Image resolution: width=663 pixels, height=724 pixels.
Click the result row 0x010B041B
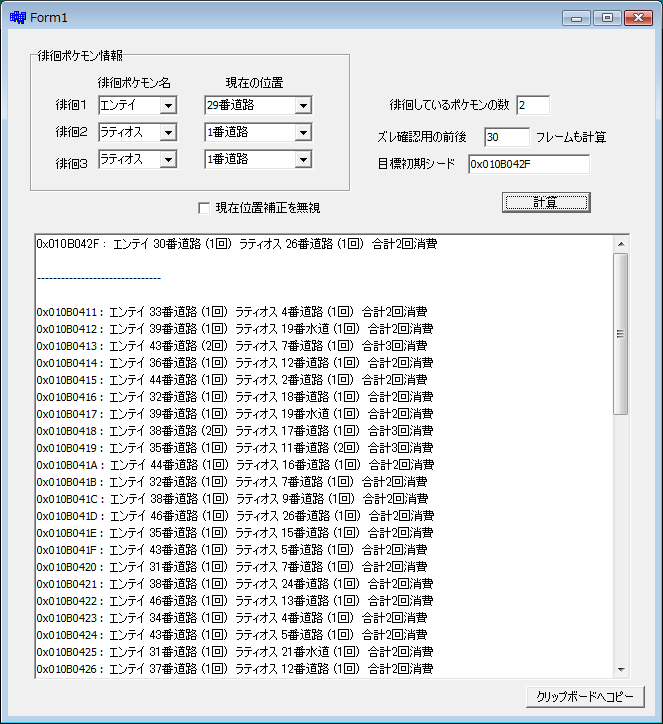click(x=232, y=482)
